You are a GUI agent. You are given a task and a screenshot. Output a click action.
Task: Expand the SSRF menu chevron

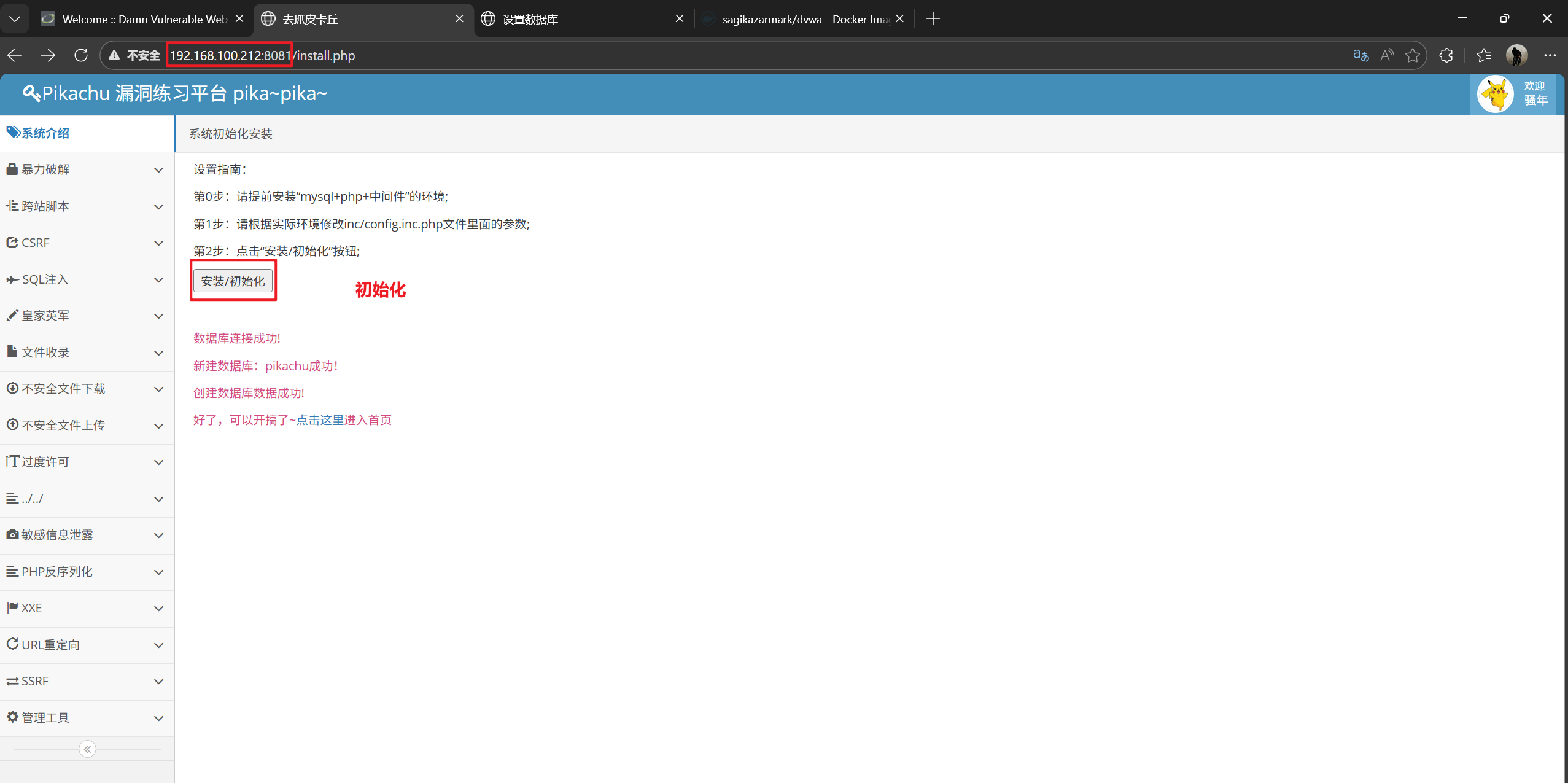pos(158,681)
